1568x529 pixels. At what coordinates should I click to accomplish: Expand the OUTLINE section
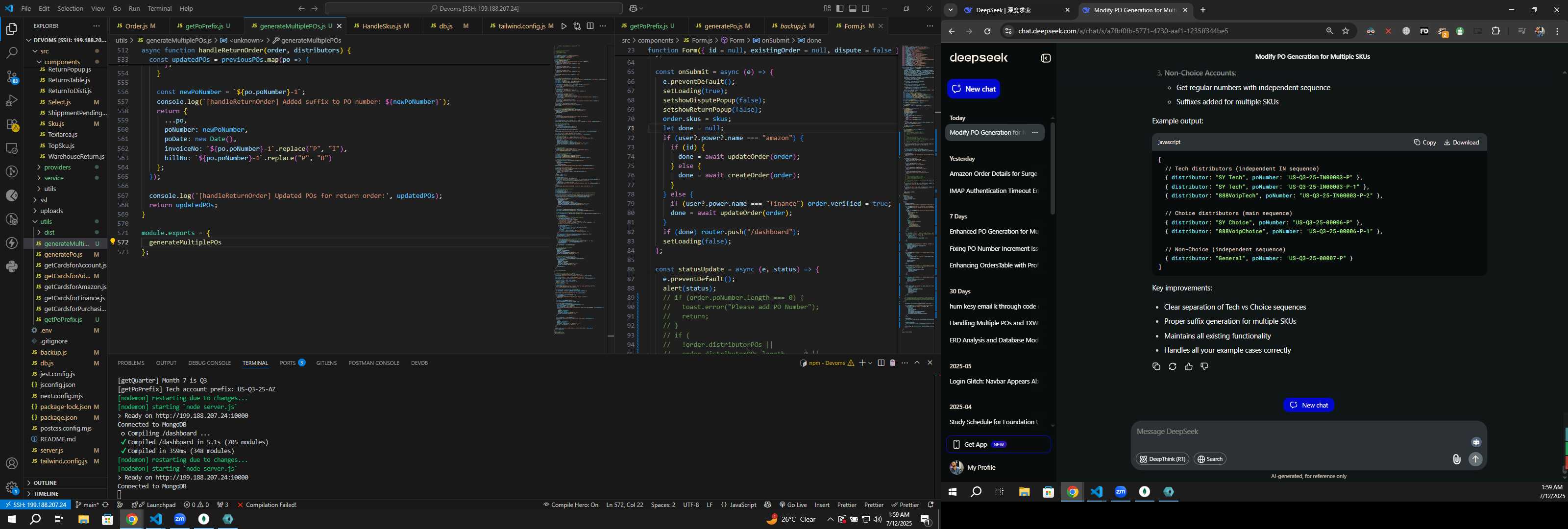(x=65, y=483)
